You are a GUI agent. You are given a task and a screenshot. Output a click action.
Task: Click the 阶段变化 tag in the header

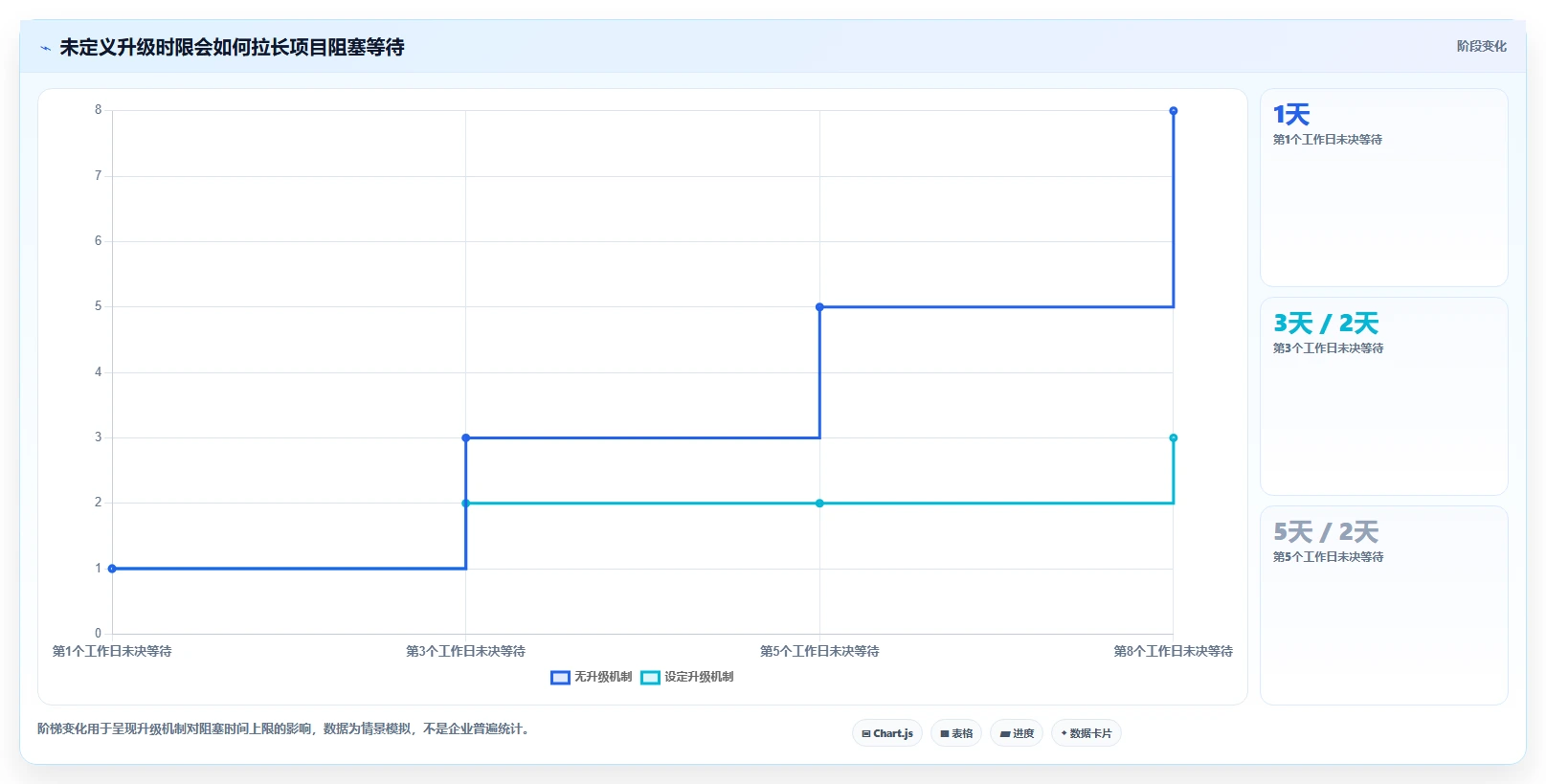click(1481, 46)
